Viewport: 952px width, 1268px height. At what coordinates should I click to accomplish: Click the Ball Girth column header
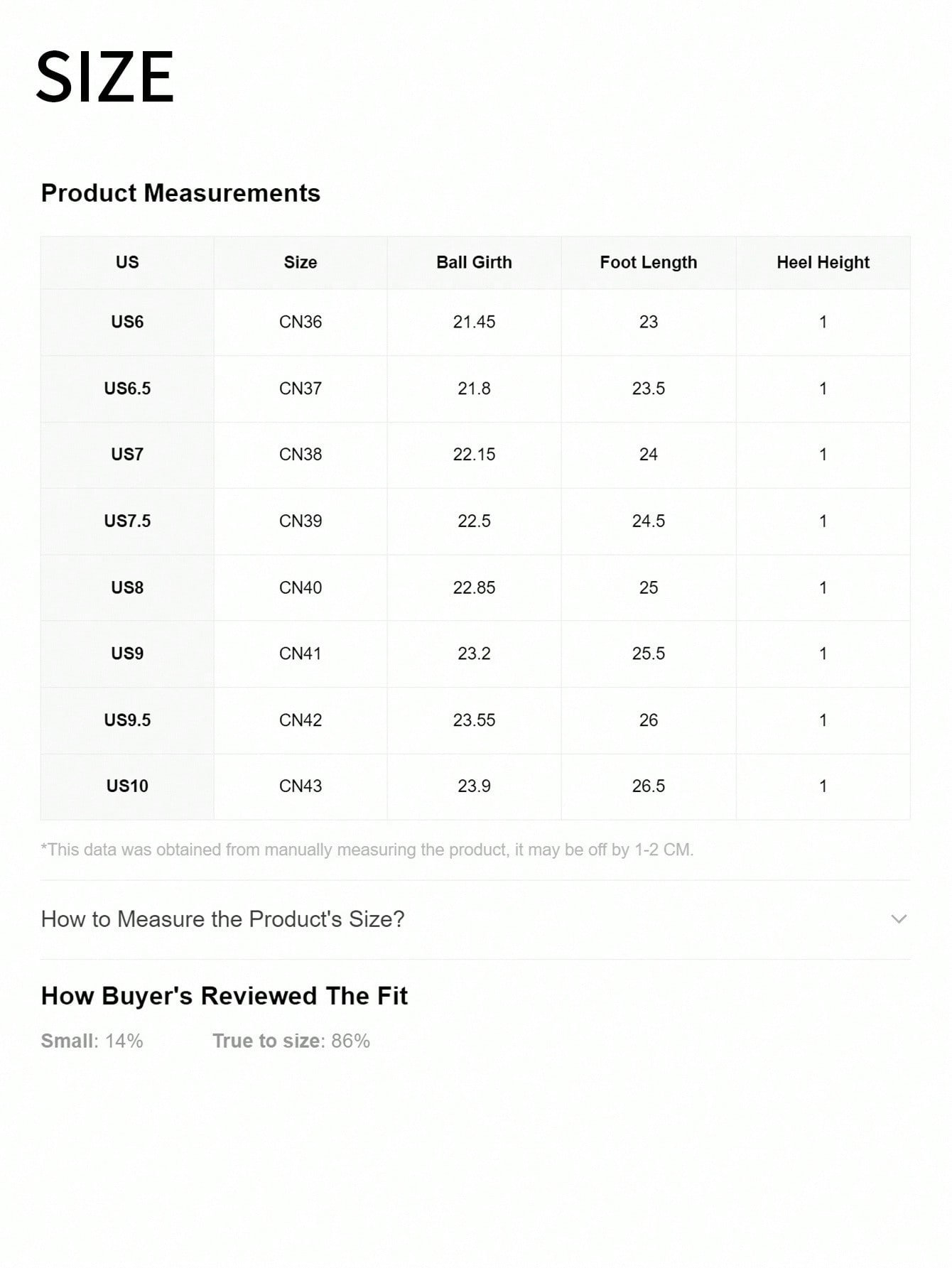[474, 262]
